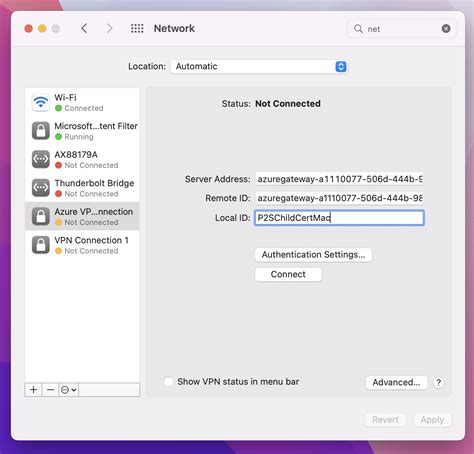Add a new network service with plus
This screenshot has width=474, height=454.
[x=33, y=390]
